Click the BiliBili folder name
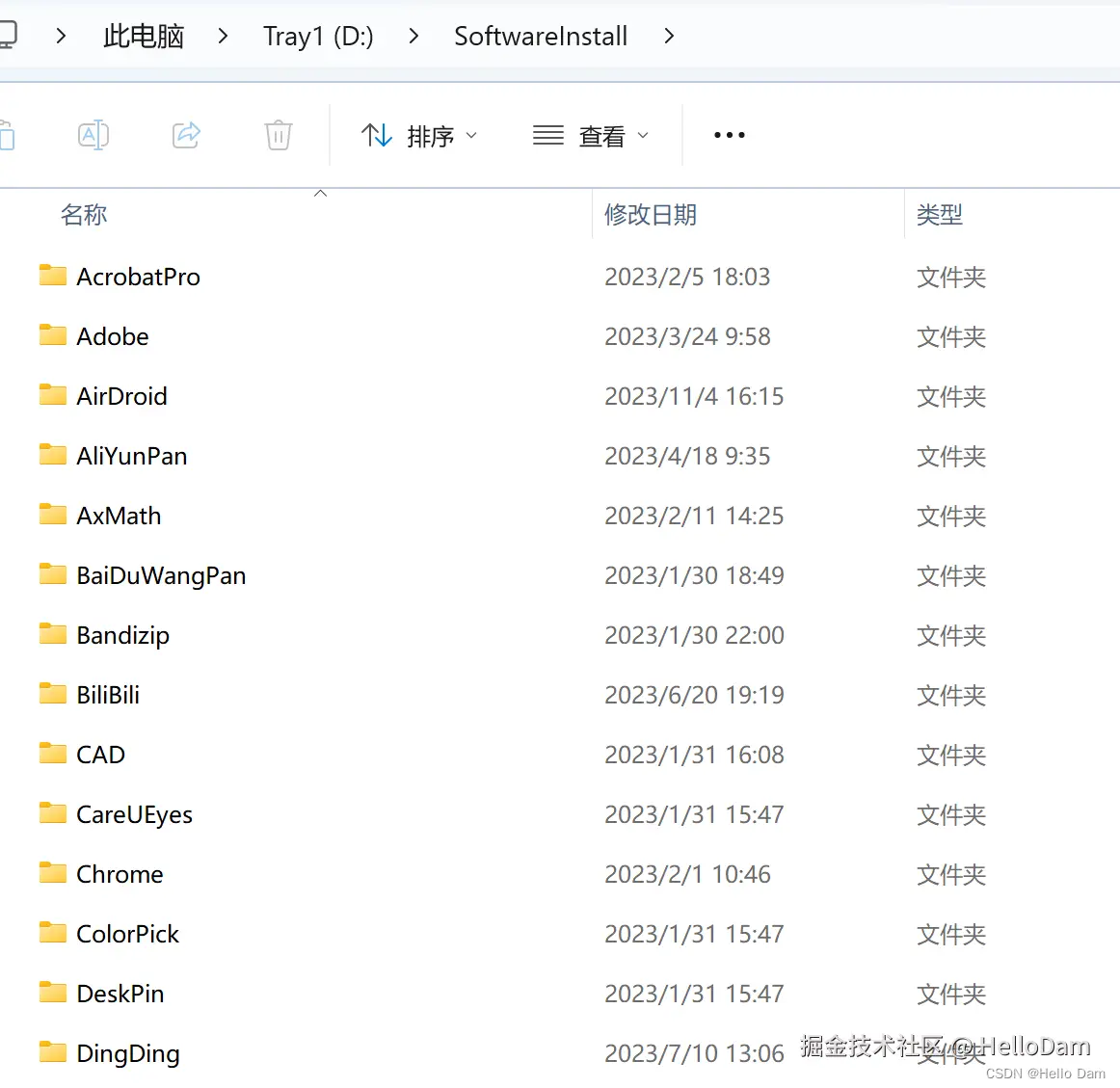1120x1088 pixels. pos(108,695)
